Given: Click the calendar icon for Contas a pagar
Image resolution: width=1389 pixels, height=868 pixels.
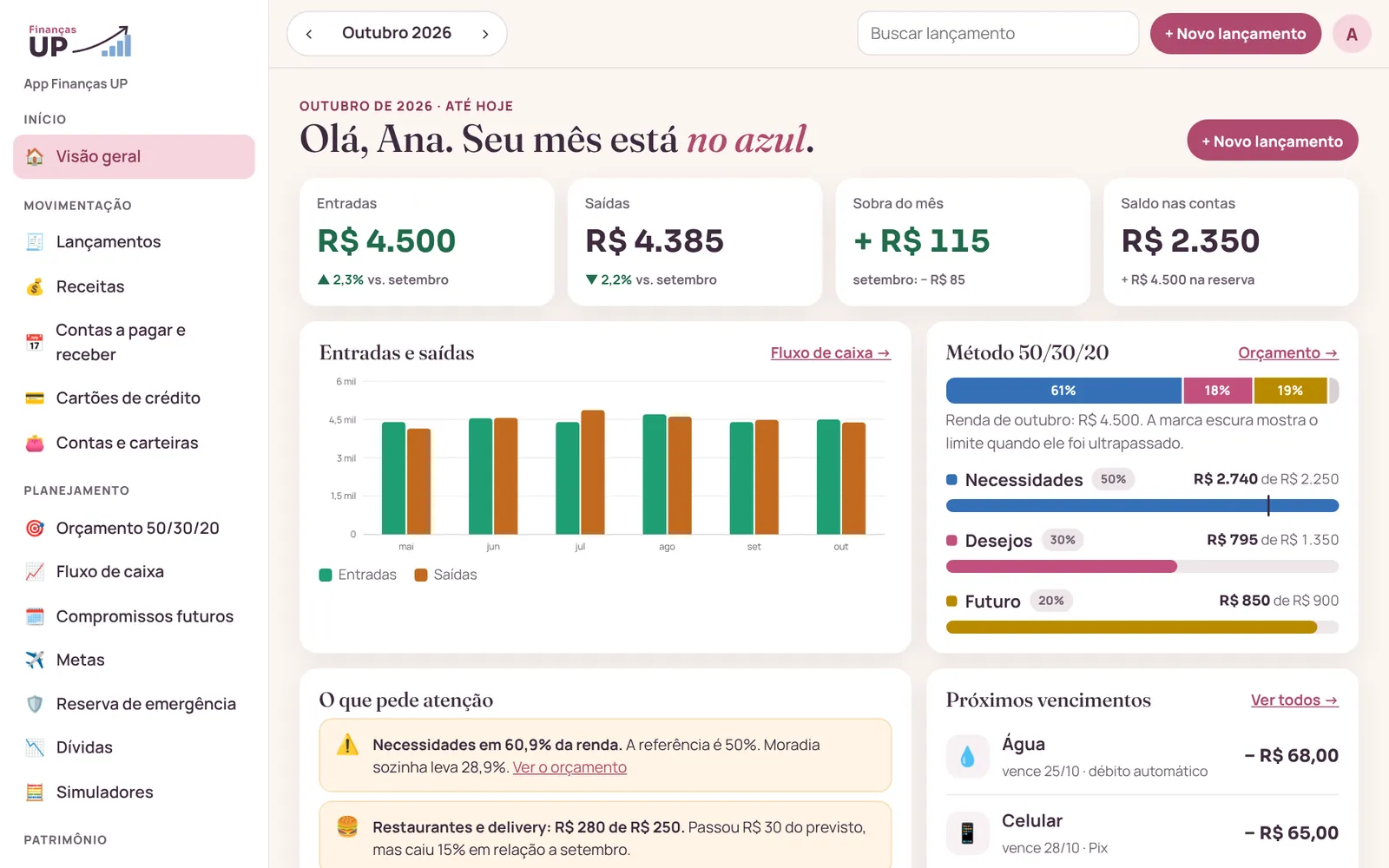Looking at the screenshot, I should coord(35,342).
